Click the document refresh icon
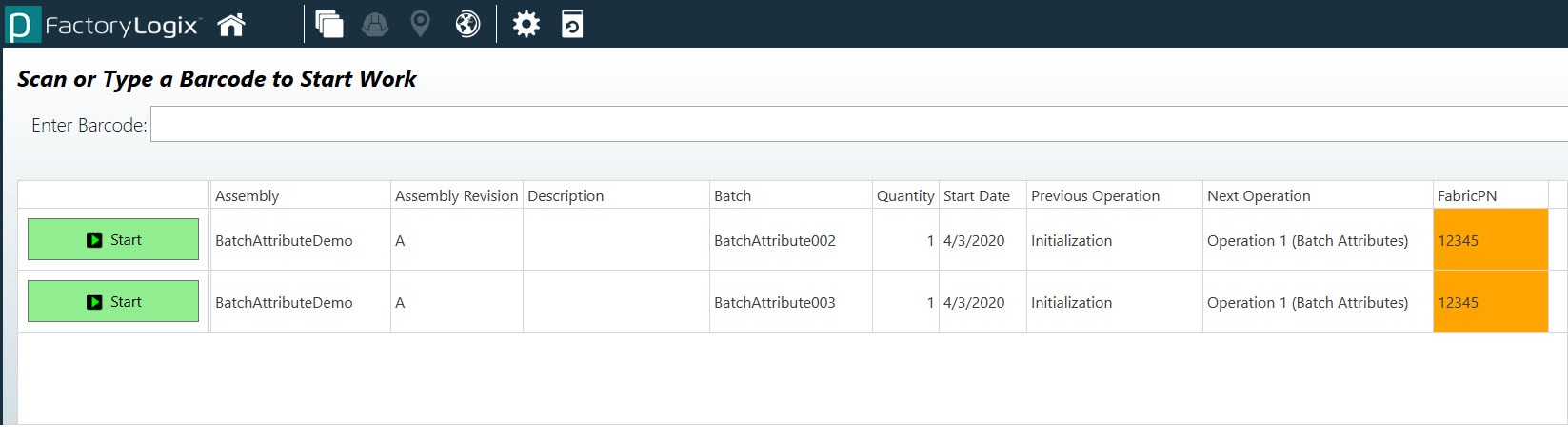The width and height of the screenshot is (1568, 427). click(x=572, y=24)
